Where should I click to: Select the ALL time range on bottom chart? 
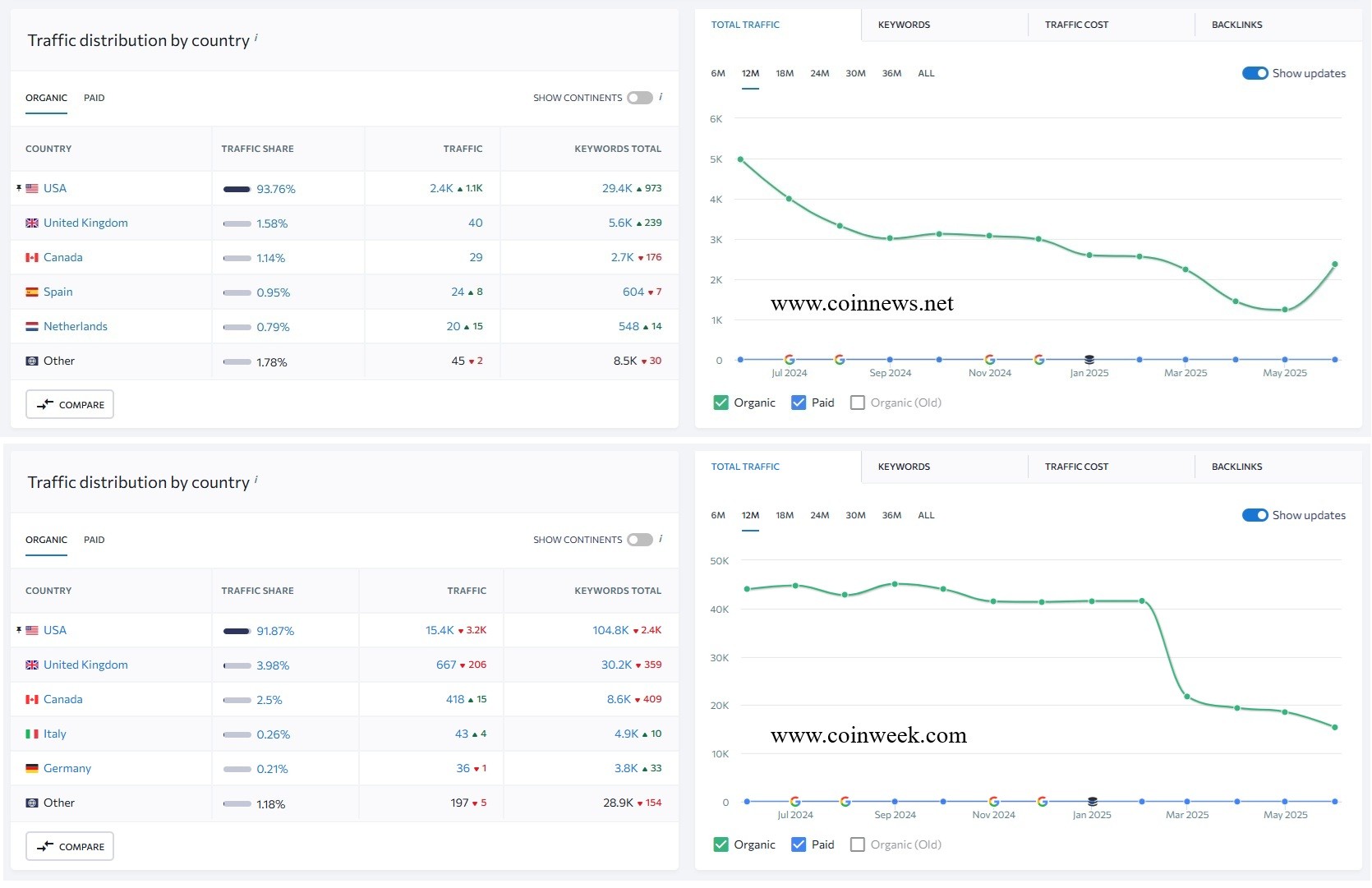pyautogui.click(x=926, y=515)
